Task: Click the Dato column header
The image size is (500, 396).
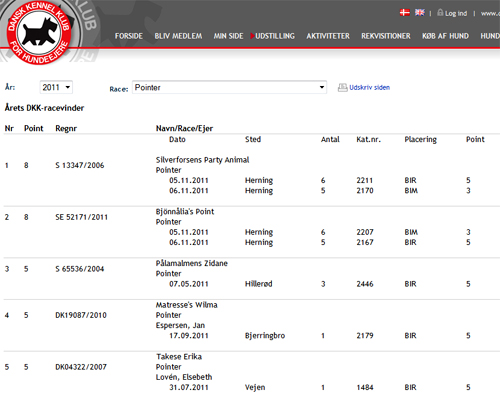Action: [x=177, y=139]
